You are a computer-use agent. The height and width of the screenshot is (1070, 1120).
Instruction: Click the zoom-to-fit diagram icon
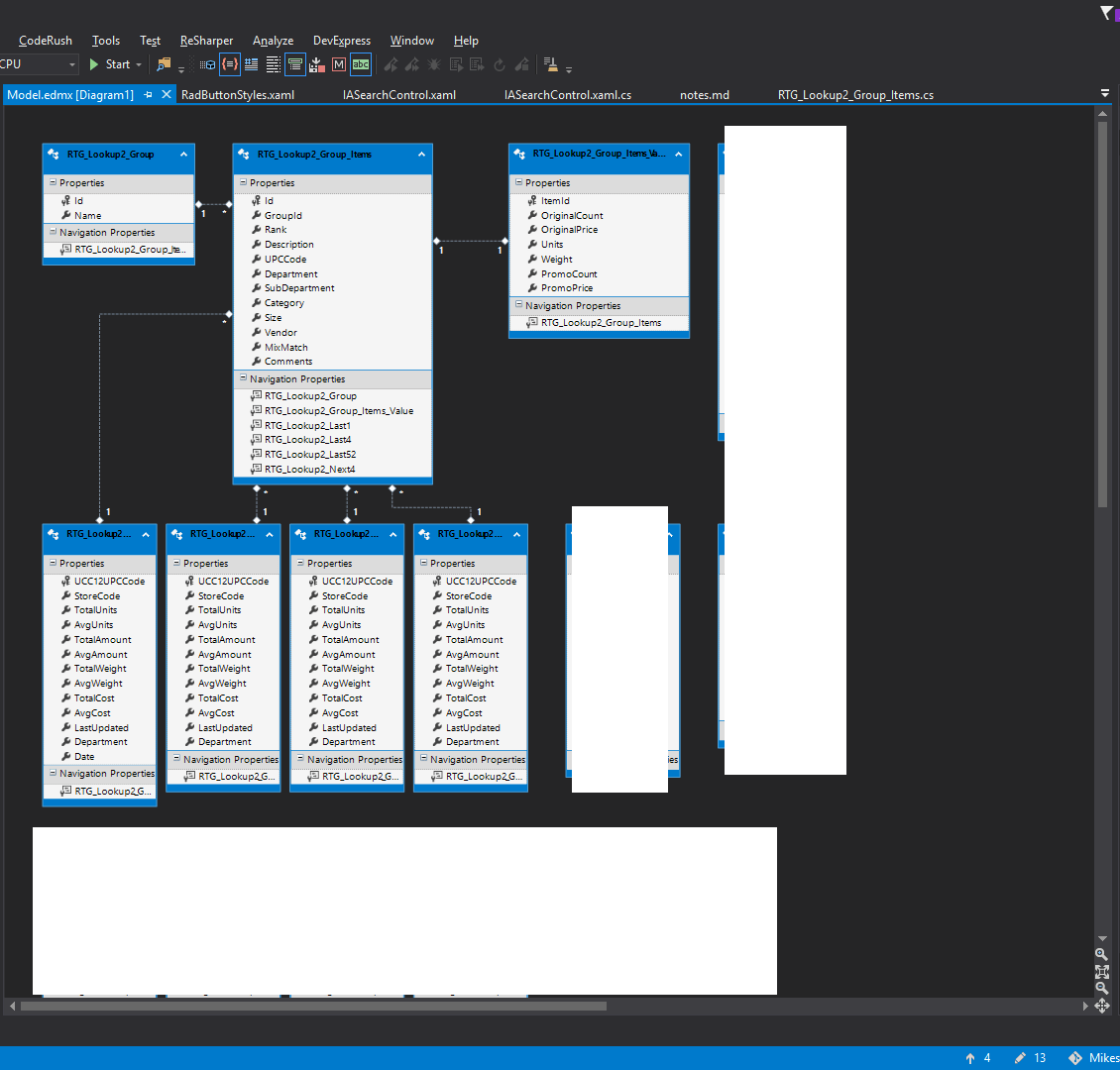point(1102,973)
